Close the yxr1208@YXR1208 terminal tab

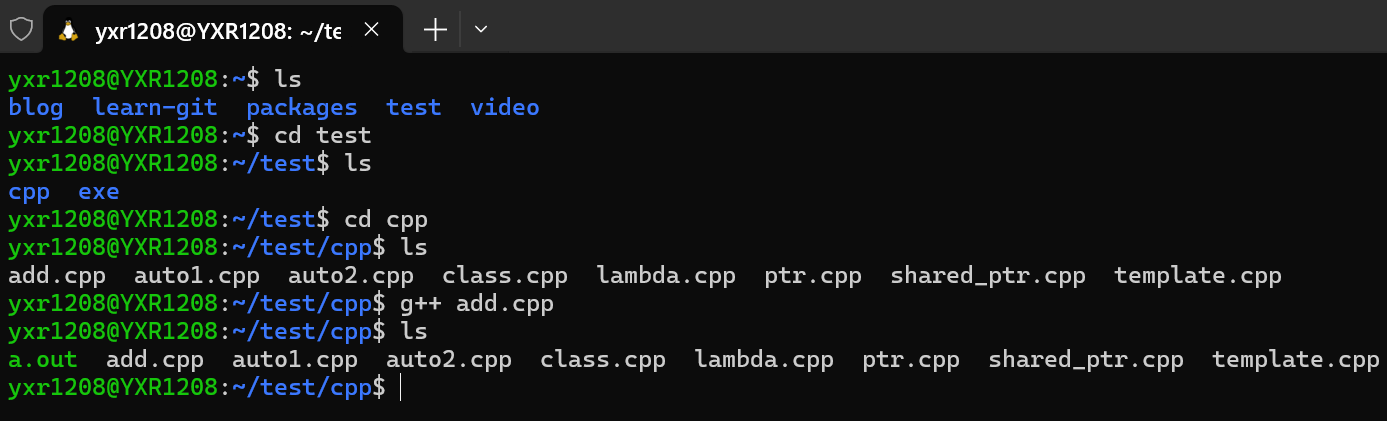[371, 30]
